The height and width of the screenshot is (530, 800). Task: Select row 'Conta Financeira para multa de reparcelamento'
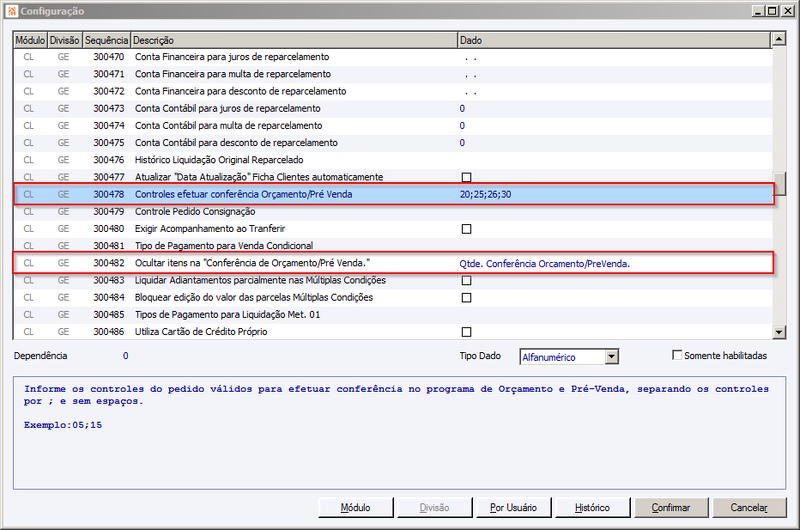click(392, 74)
